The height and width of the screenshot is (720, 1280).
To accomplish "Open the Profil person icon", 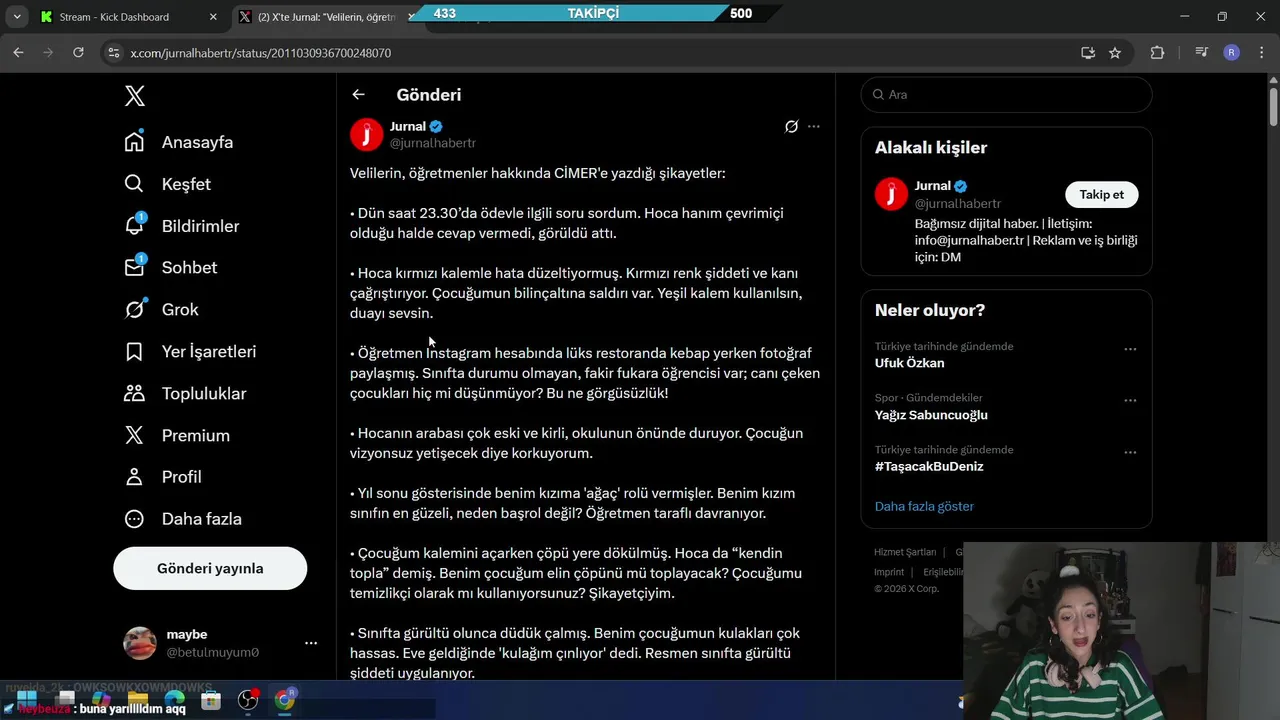I will point(134,477).
